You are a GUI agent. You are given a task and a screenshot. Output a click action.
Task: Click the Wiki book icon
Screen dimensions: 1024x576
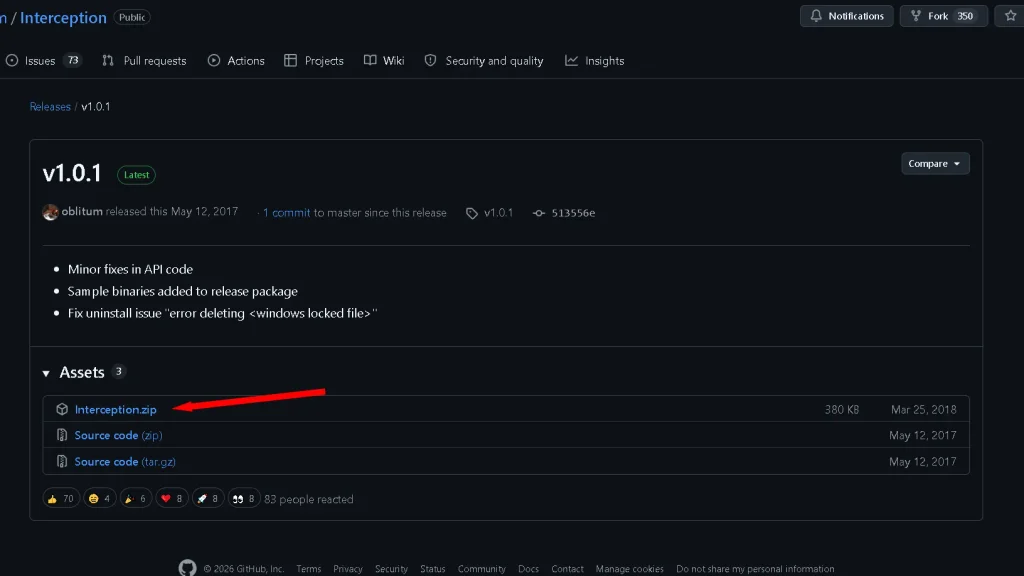point(370,60)
